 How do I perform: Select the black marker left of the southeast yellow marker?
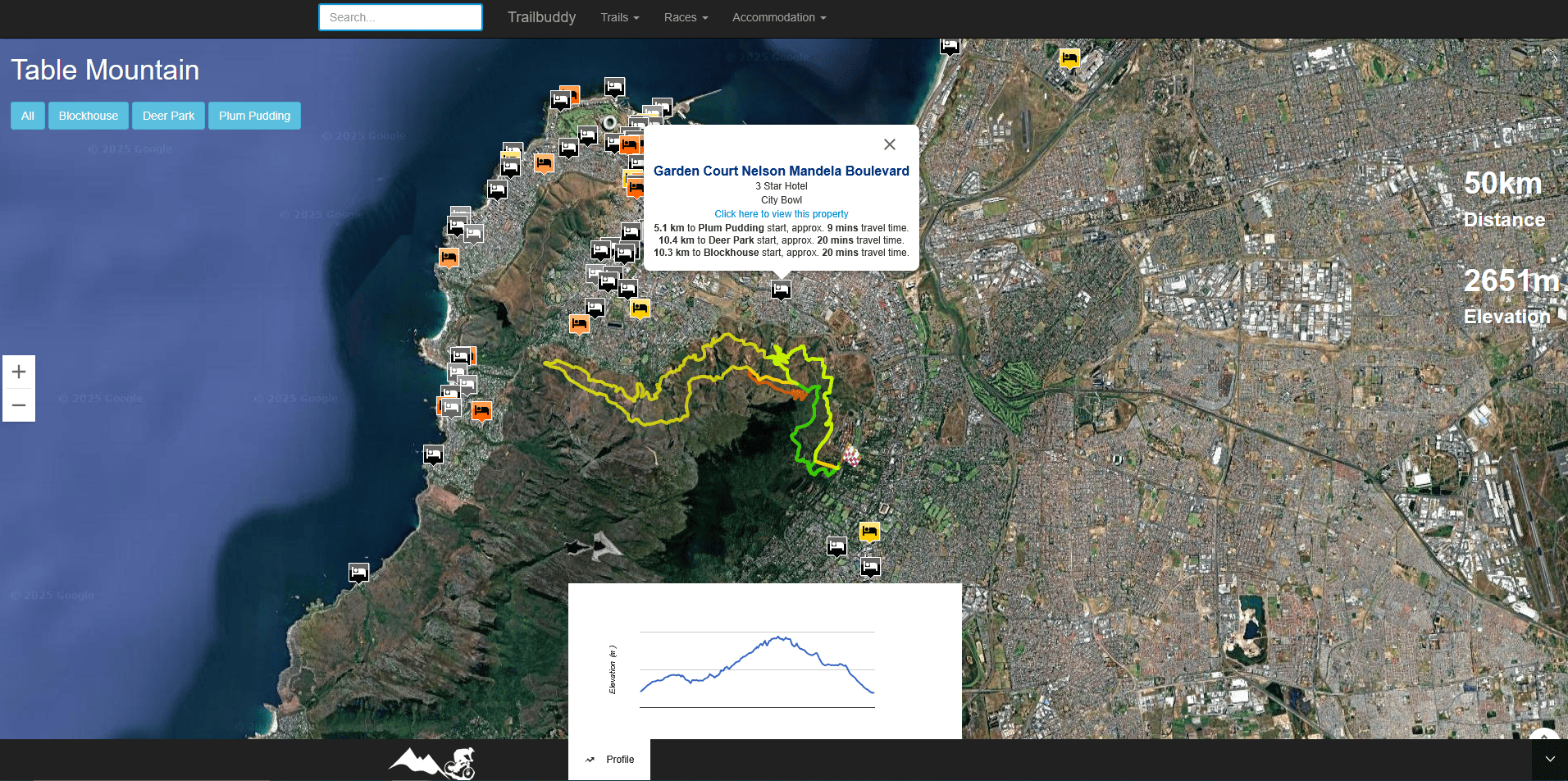[x=836, y=546]
